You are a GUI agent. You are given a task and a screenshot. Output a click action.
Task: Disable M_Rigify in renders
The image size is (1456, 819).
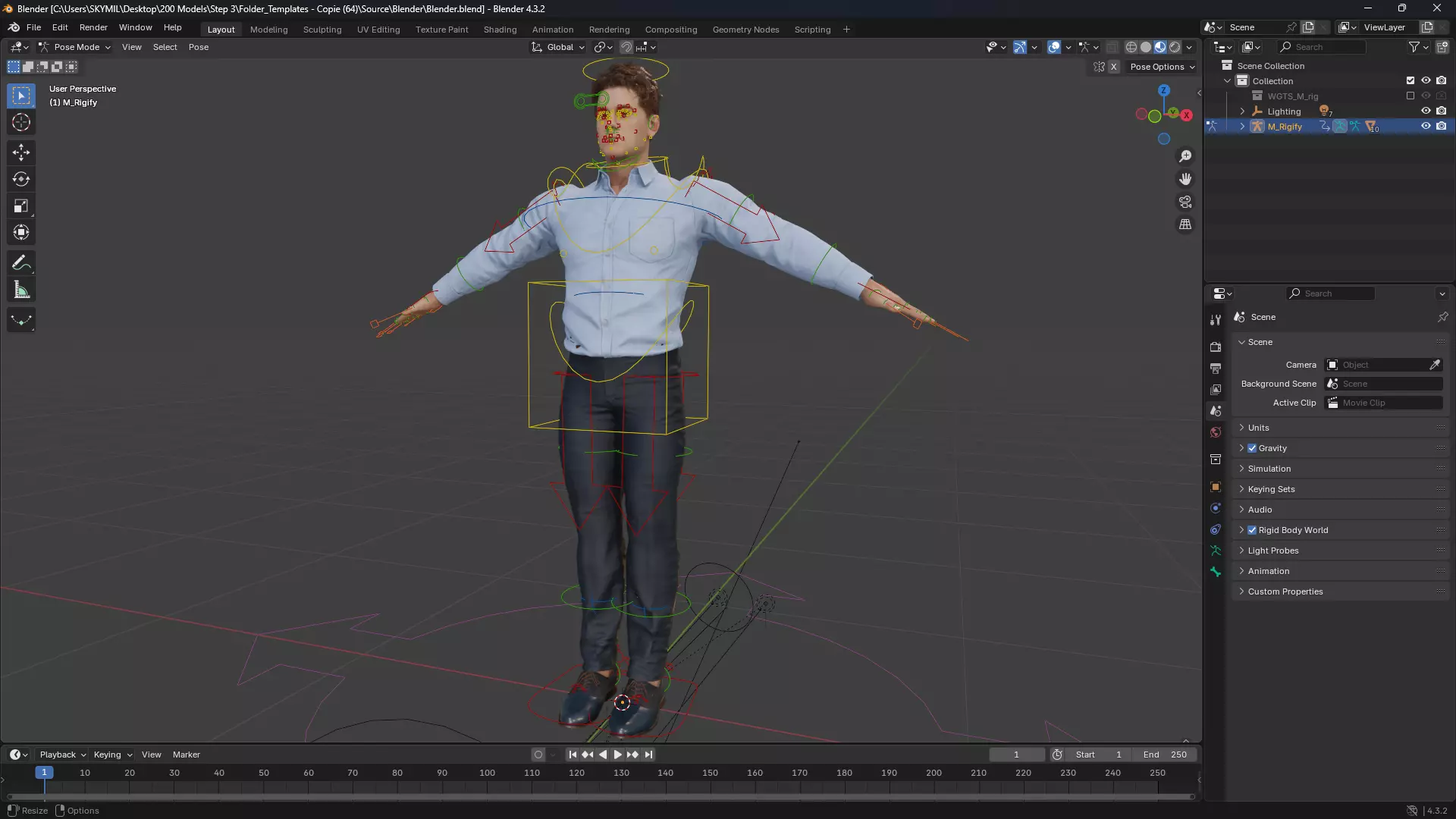click(1442, 126)
